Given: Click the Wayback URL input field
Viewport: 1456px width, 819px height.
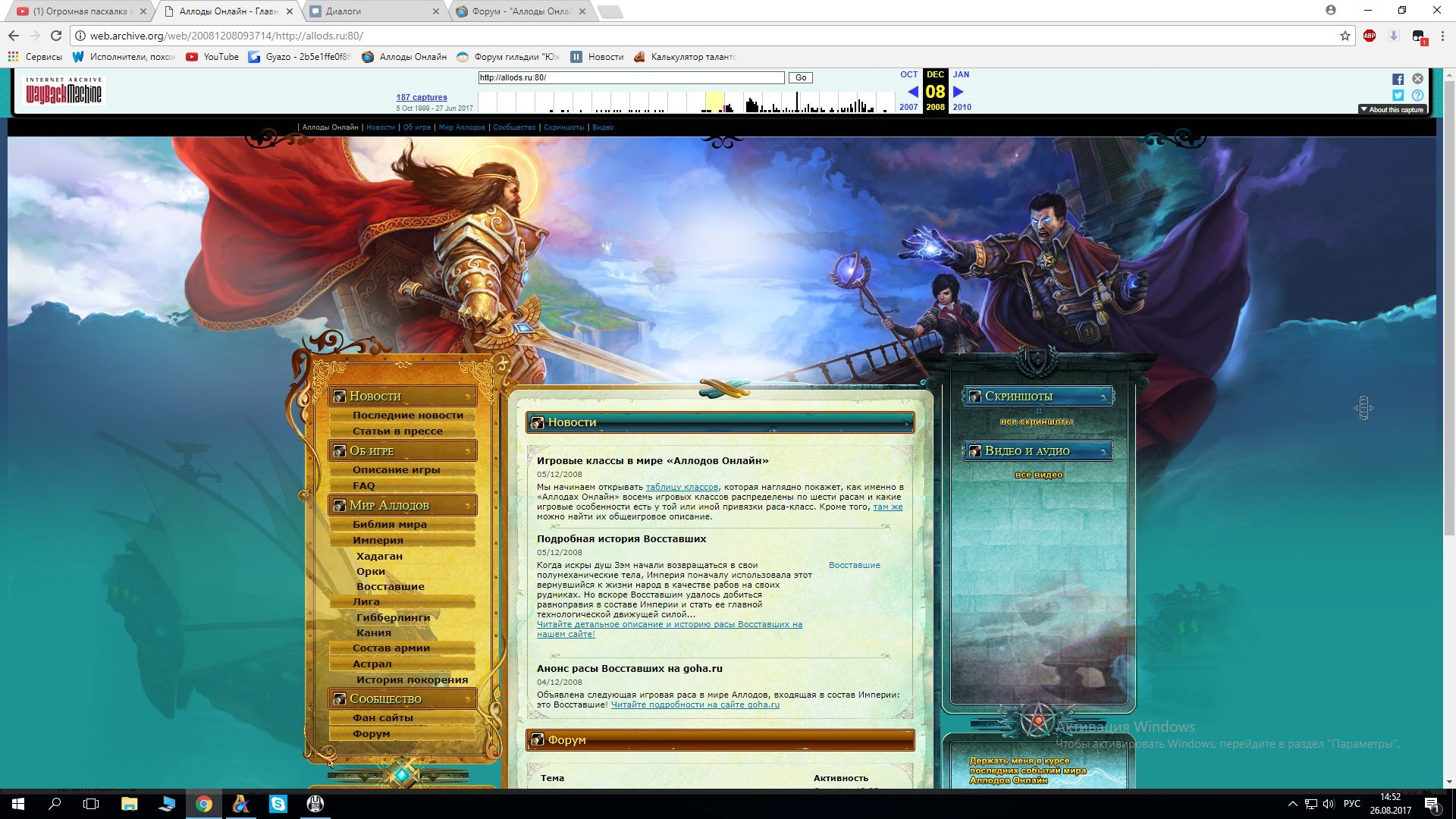Looking at the screenshot, I should (x=631, y=77).
